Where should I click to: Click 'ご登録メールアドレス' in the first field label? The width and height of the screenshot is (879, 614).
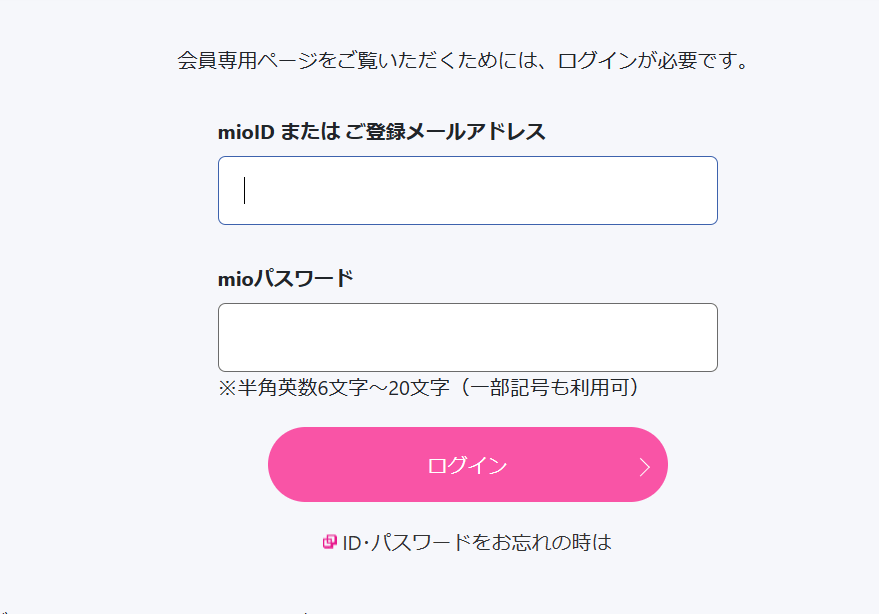tap(445, 132)
